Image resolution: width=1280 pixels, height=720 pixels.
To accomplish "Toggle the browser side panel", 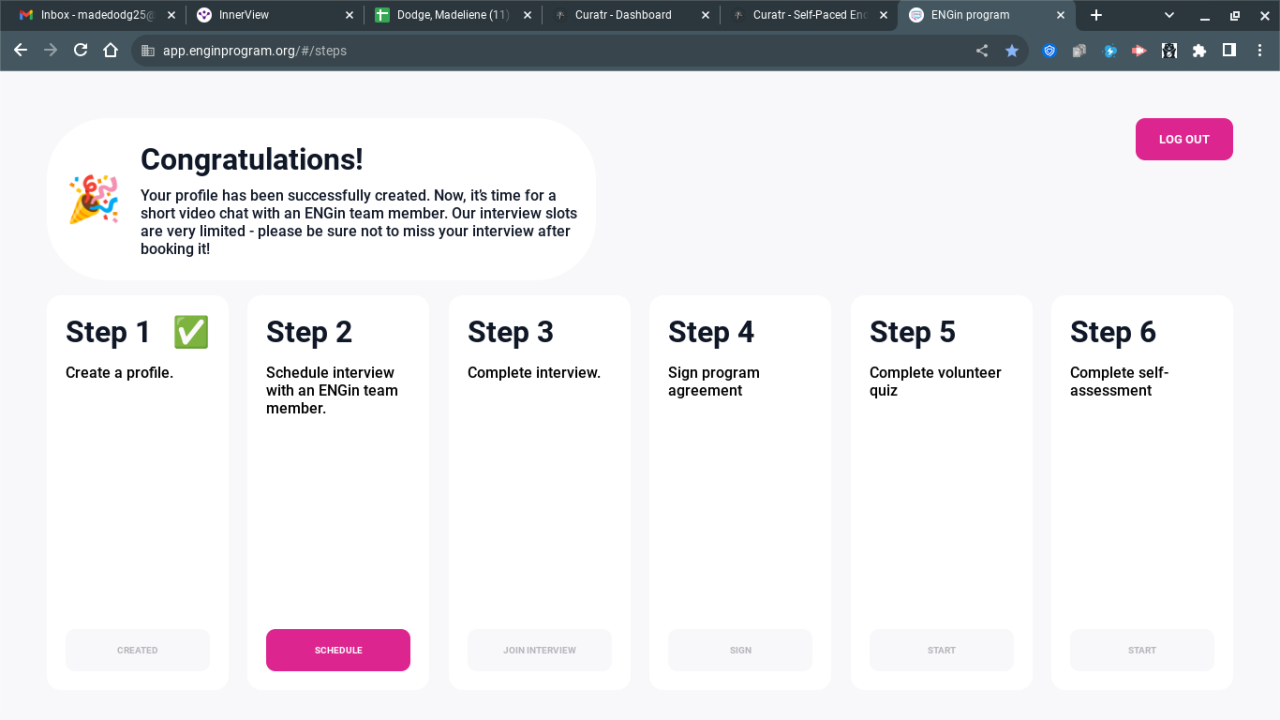I will (x=1229, y=50).
